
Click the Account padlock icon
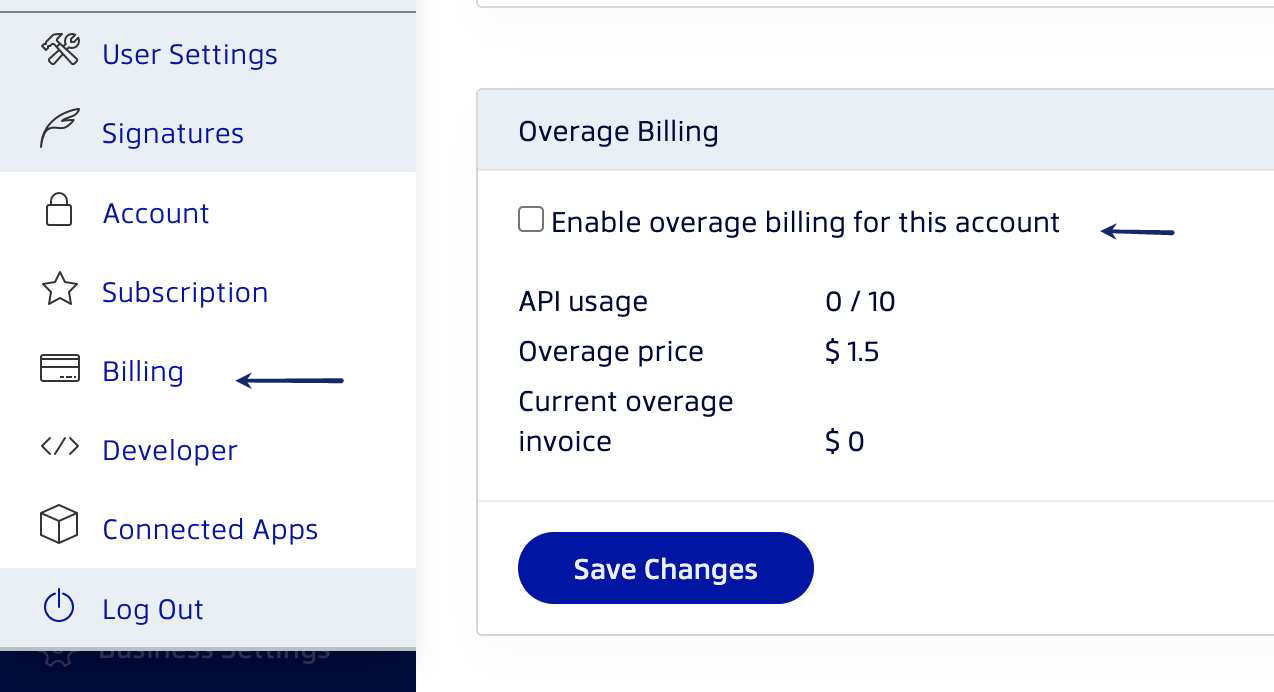point(59,210)
